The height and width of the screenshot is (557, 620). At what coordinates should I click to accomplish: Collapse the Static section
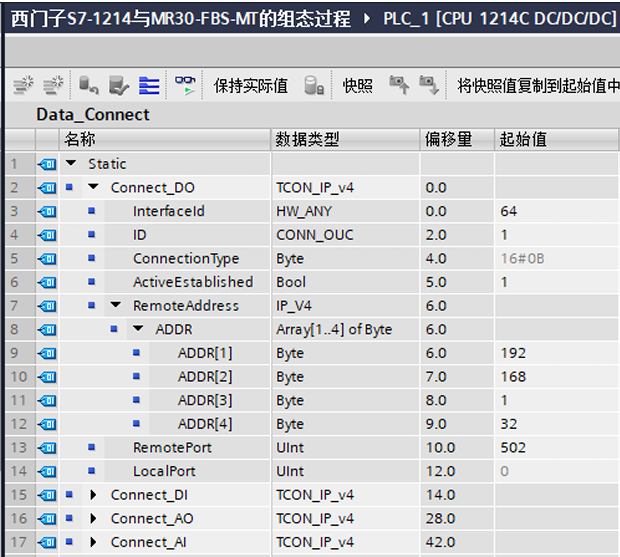71,162
